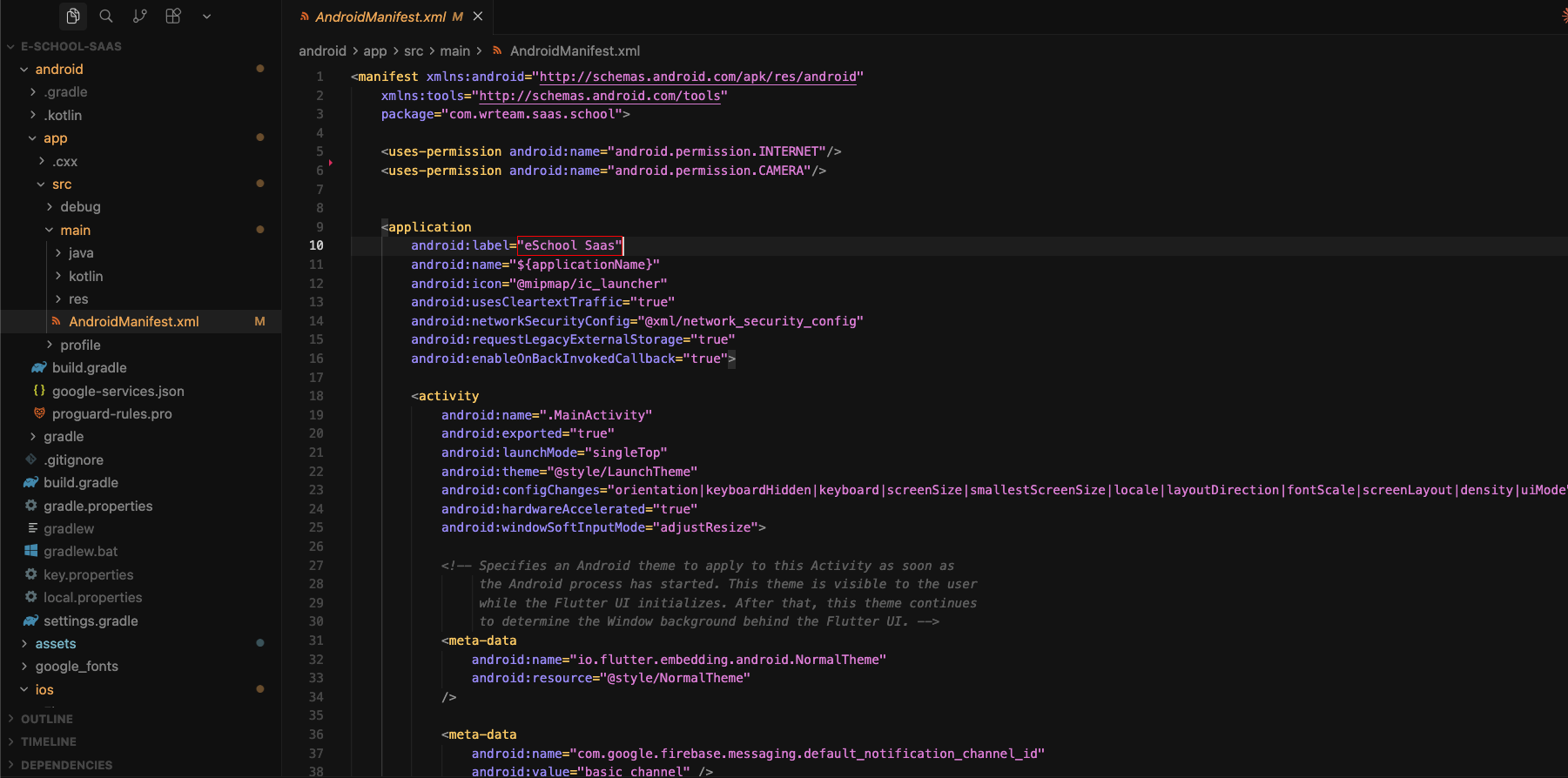Click line number 18 in gutter
The height and width of the screenshot is (778, 1568).
(316, 396)
